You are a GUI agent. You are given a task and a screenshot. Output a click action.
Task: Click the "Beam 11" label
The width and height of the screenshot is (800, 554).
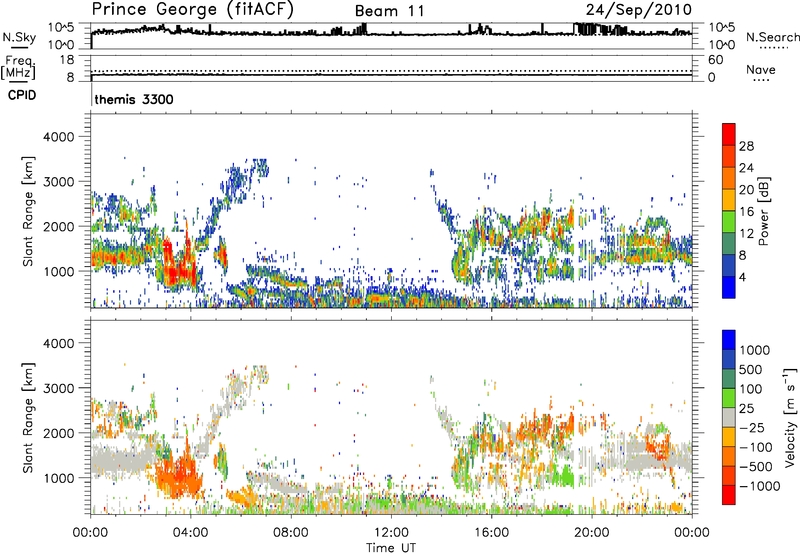(389, 11)
